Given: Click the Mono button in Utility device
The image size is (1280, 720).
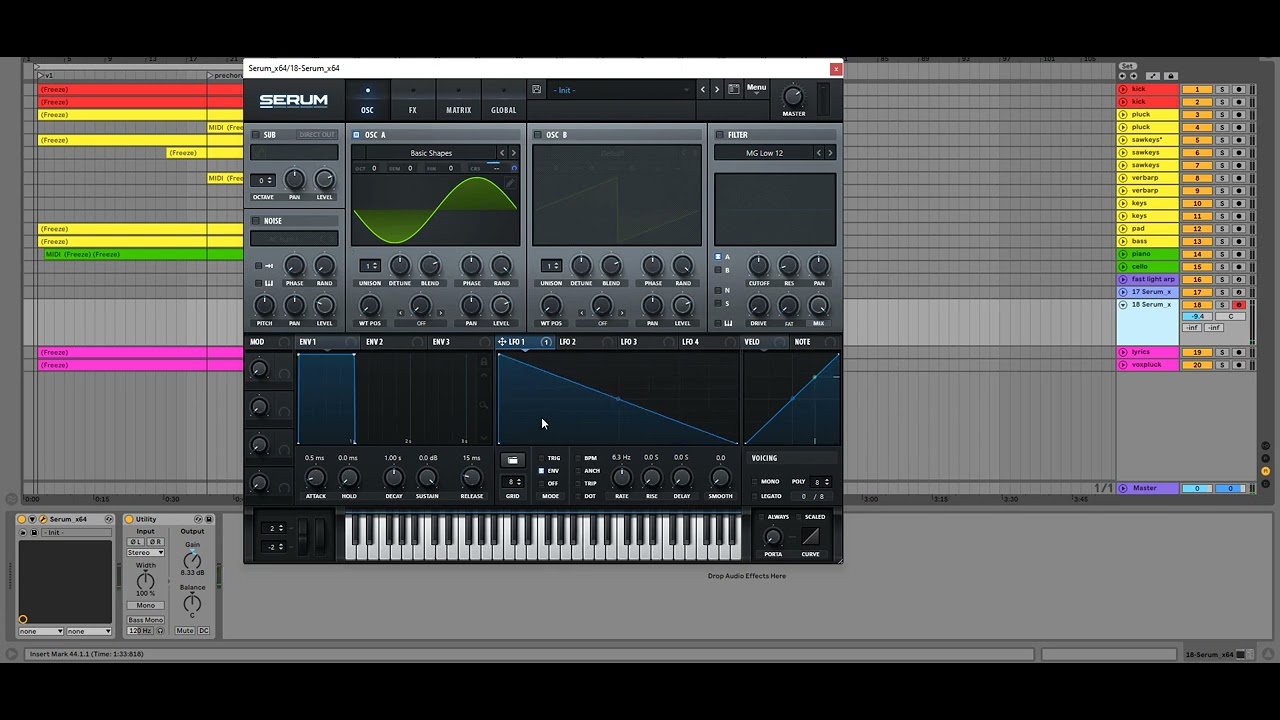Looking at the screenshot, I should tap(145, 605).
